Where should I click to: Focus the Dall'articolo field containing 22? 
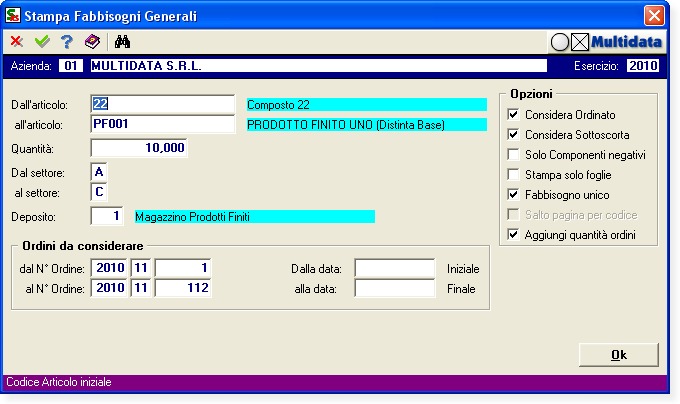point(163,104)
